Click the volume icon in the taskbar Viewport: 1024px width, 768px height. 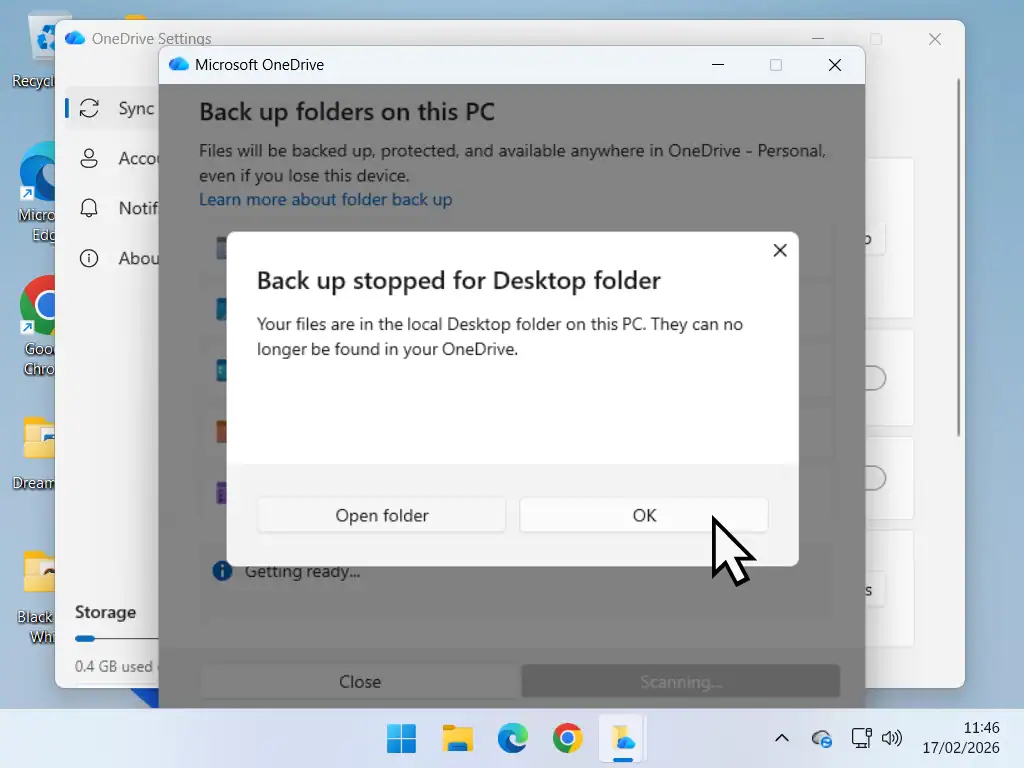pos(890,739)
